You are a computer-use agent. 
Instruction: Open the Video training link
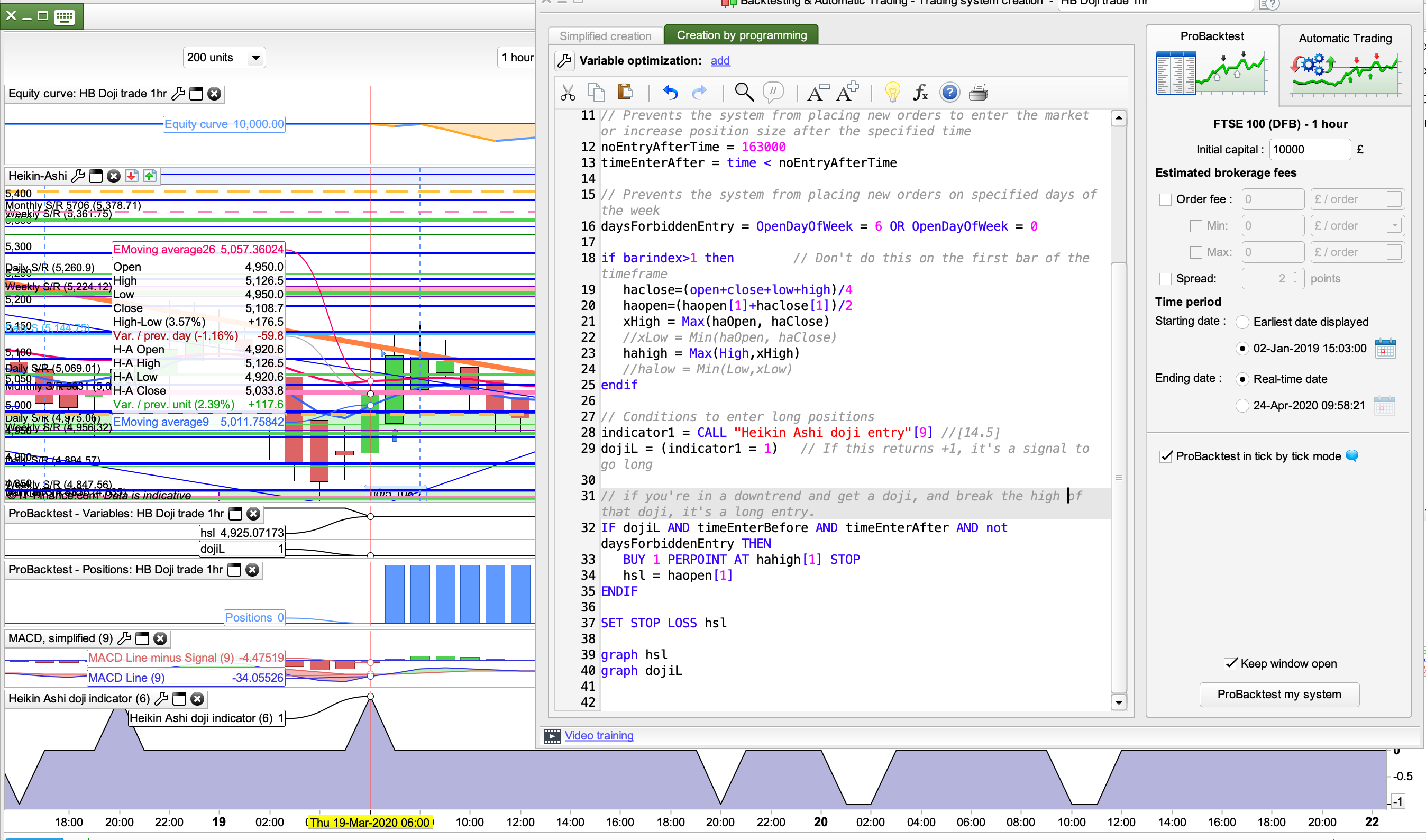pyautogui.click(x=599, y=735)
